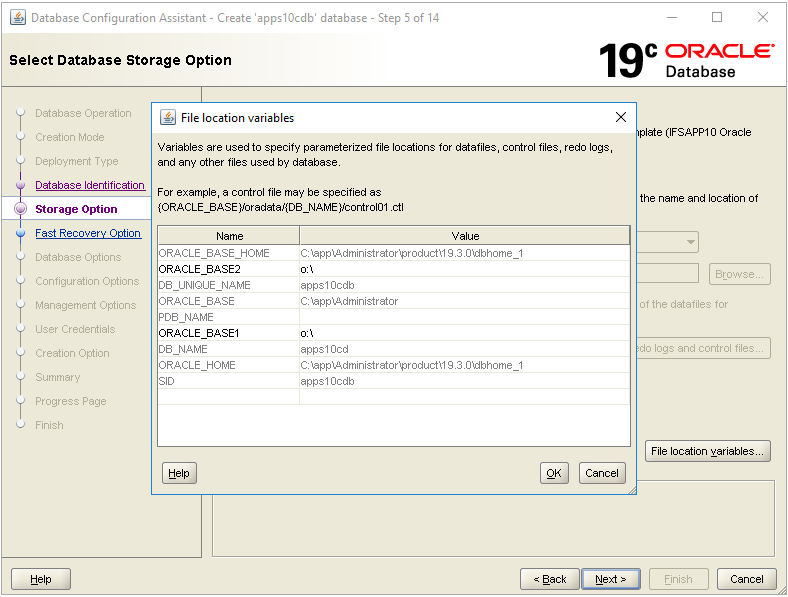Click ORACLE_BASE_HOME value path cell

(464, 253)
